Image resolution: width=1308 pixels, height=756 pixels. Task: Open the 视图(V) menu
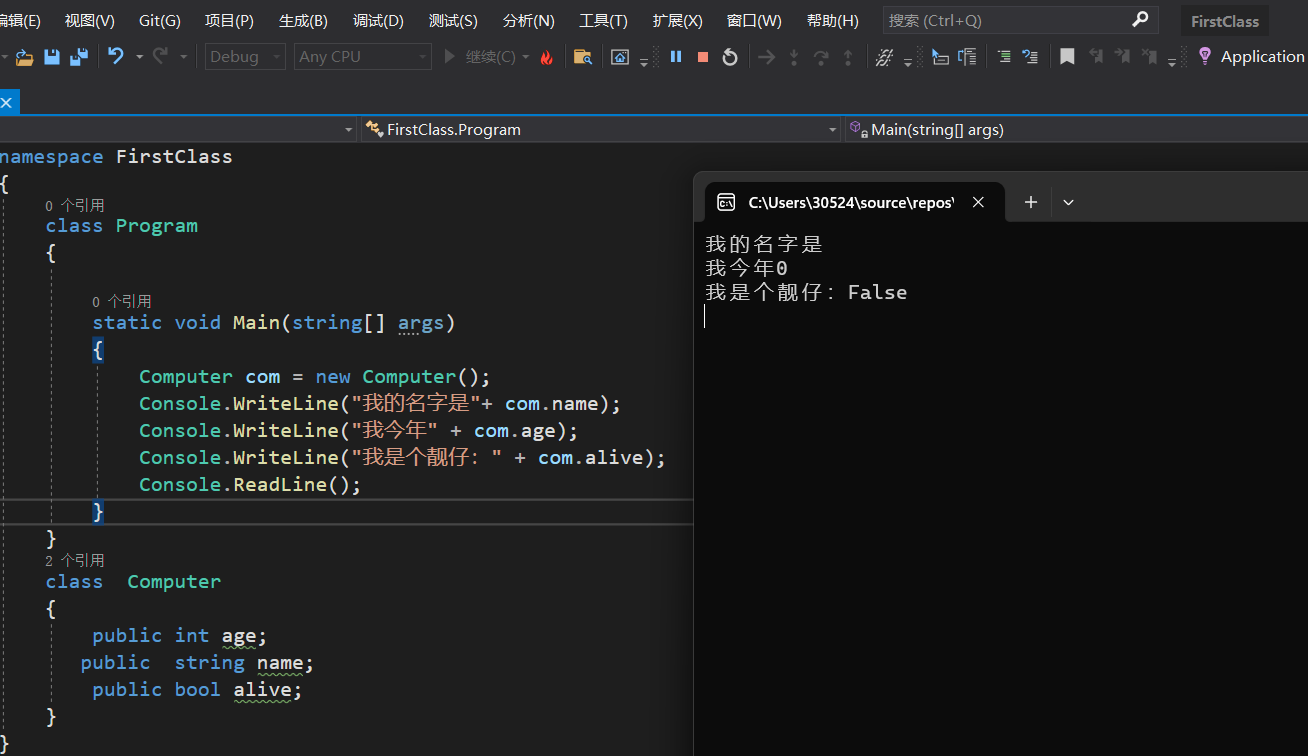pyautogui.click(x=89, y=20)
